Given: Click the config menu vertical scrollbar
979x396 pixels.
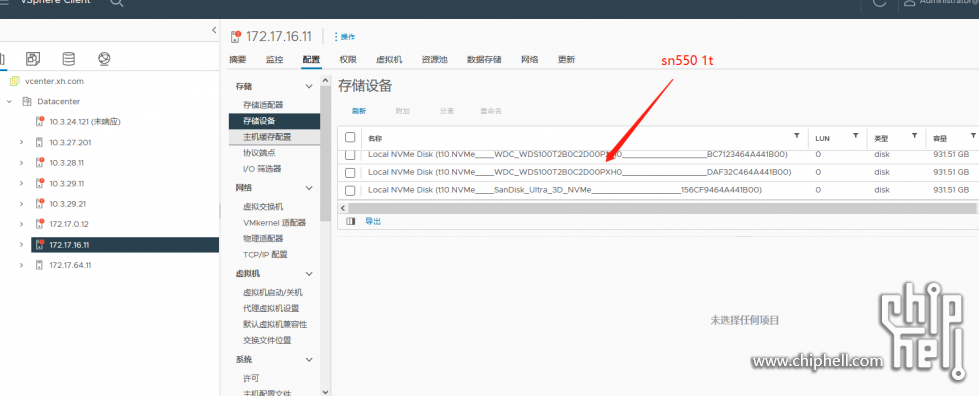Looking at the screenshot, I should tap(325, 154).
